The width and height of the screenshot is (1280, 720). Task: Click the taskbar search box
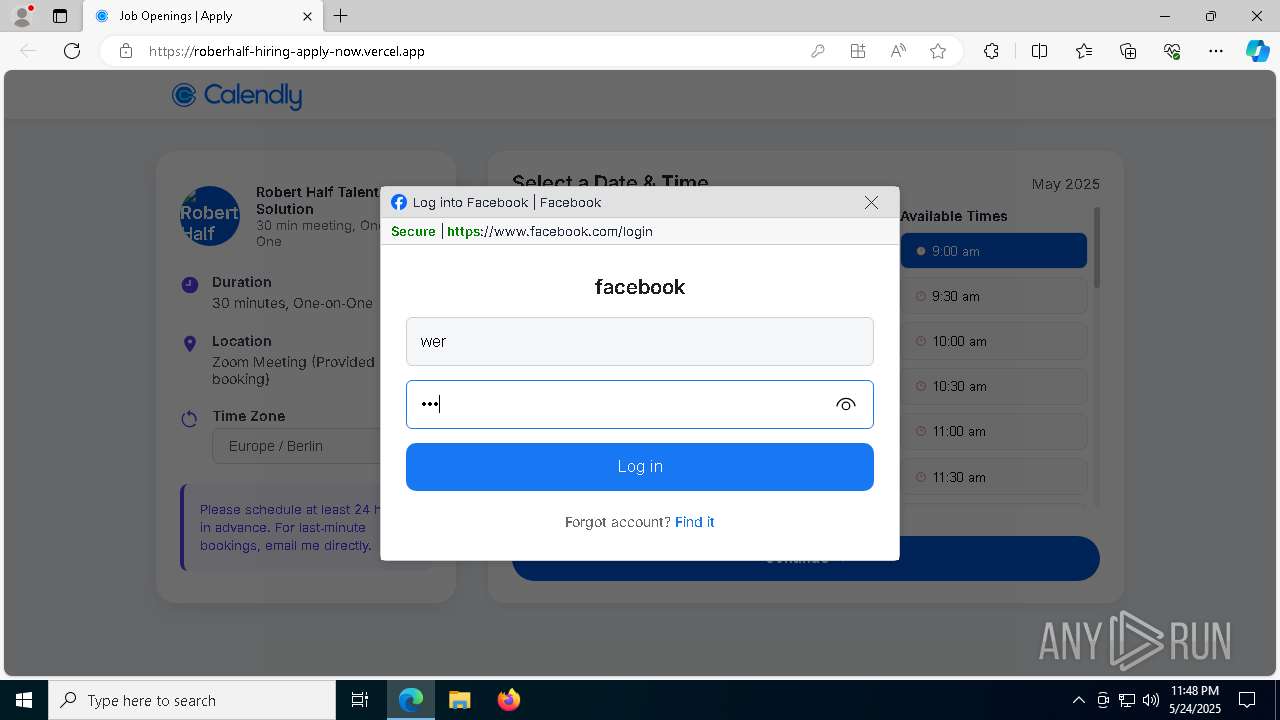(192, 700)
